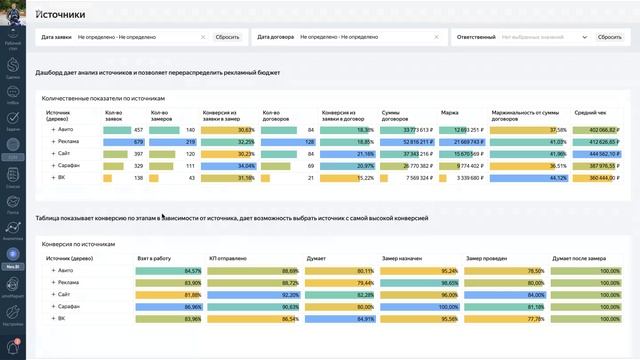Open the Ответственный dropdown
Screen dimensions: 640x360
[x=544, y=37]
